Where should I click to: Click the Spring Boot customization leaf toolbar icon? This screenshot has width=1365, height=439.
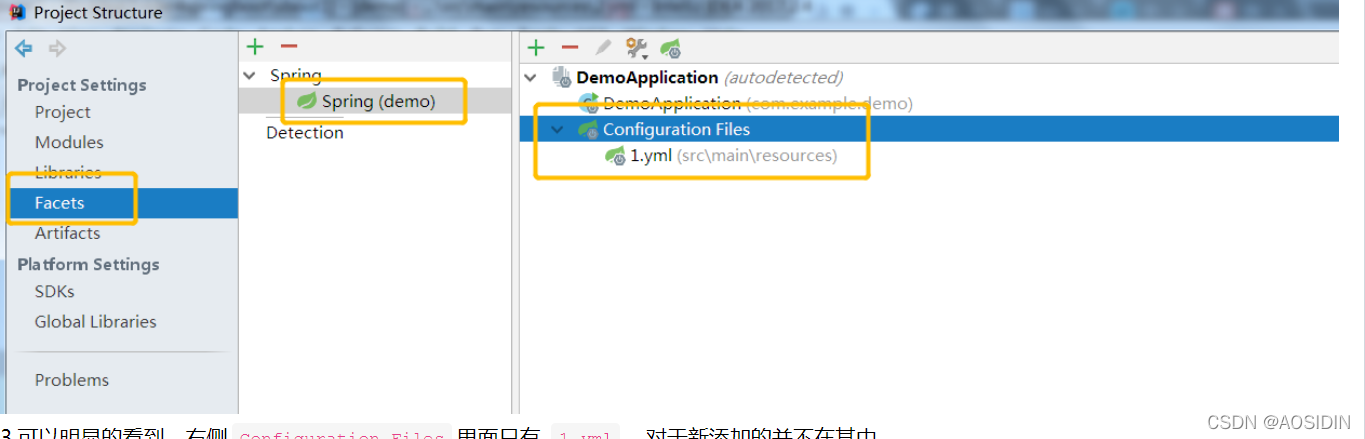pos(670,48)
